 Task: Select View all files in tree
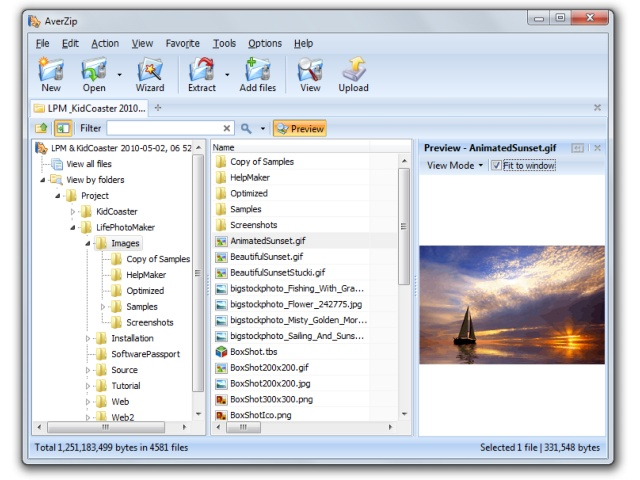(89, 164)
